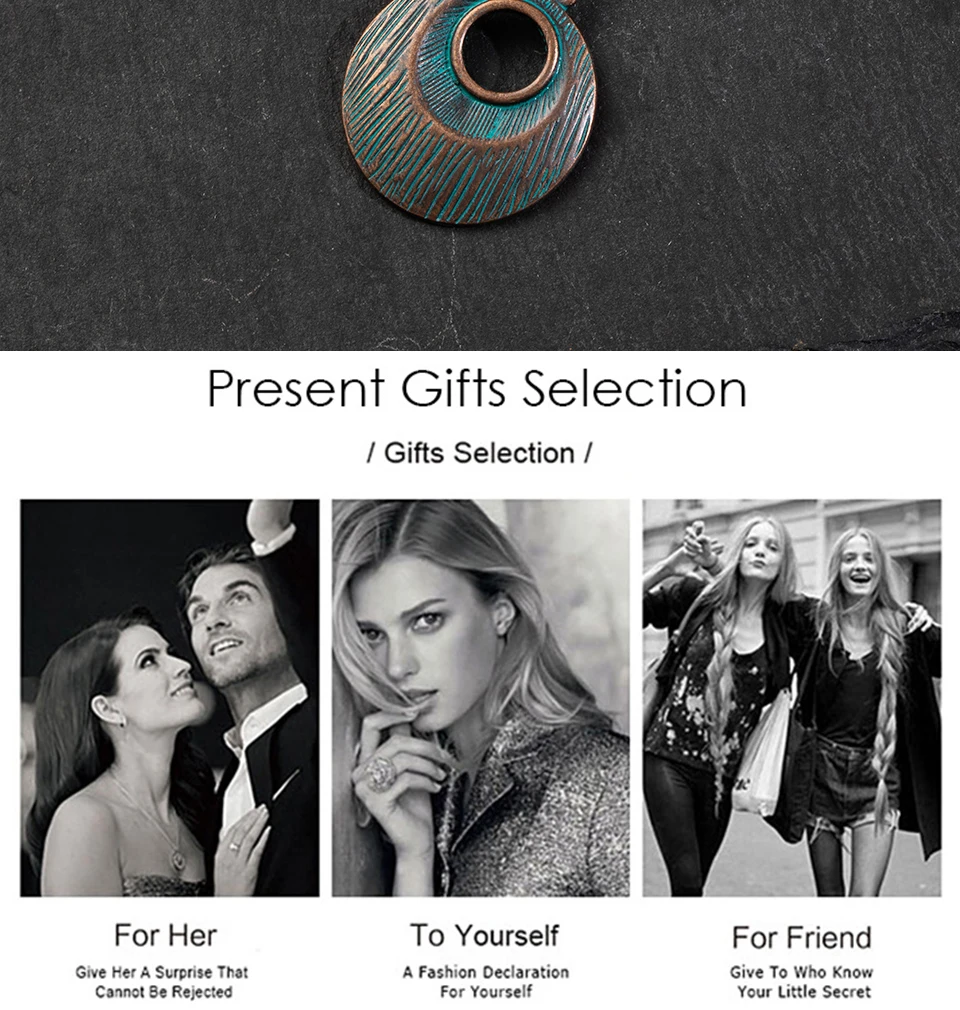Image resolution: width=960 pixels, height=1010 pixels.
Task: Open the two friends street photo
Action: pos(792,698)
